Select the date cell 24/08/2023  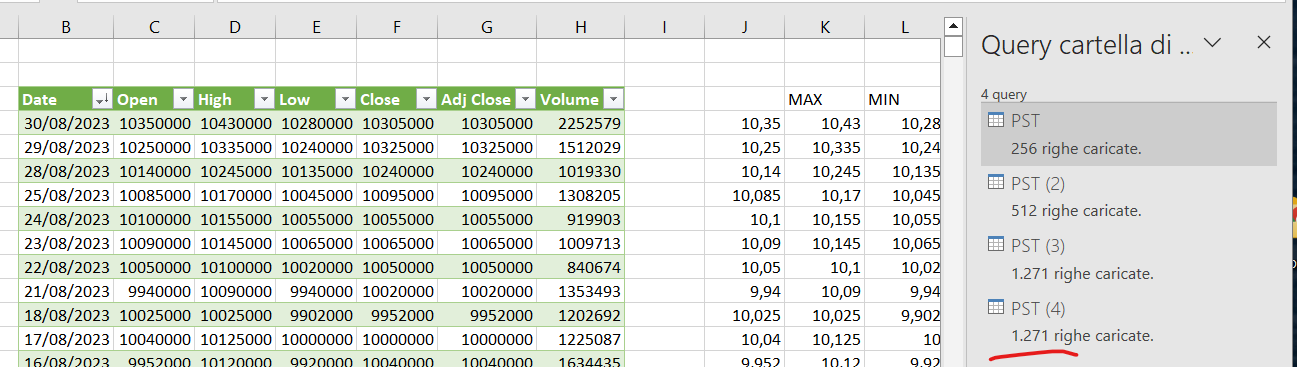click(x=66, y=219)
